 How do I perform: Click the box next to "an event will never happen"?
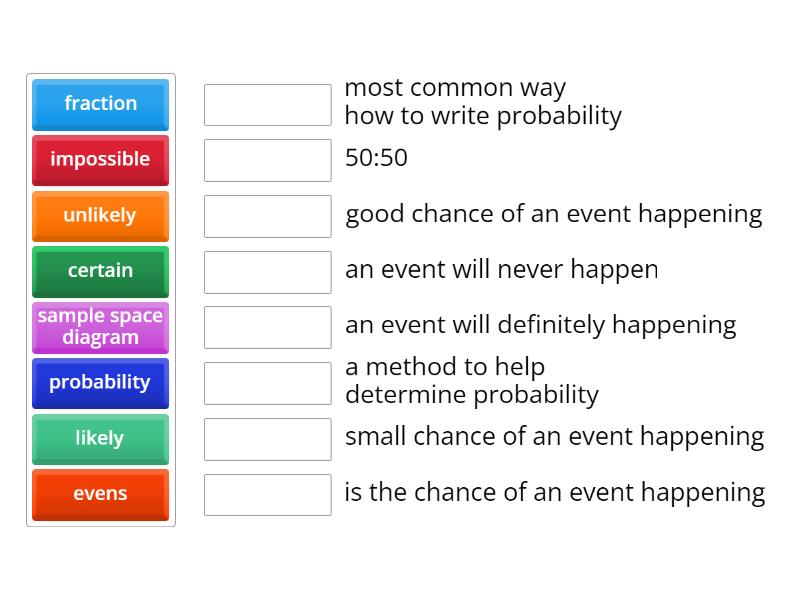click(267, 269)
